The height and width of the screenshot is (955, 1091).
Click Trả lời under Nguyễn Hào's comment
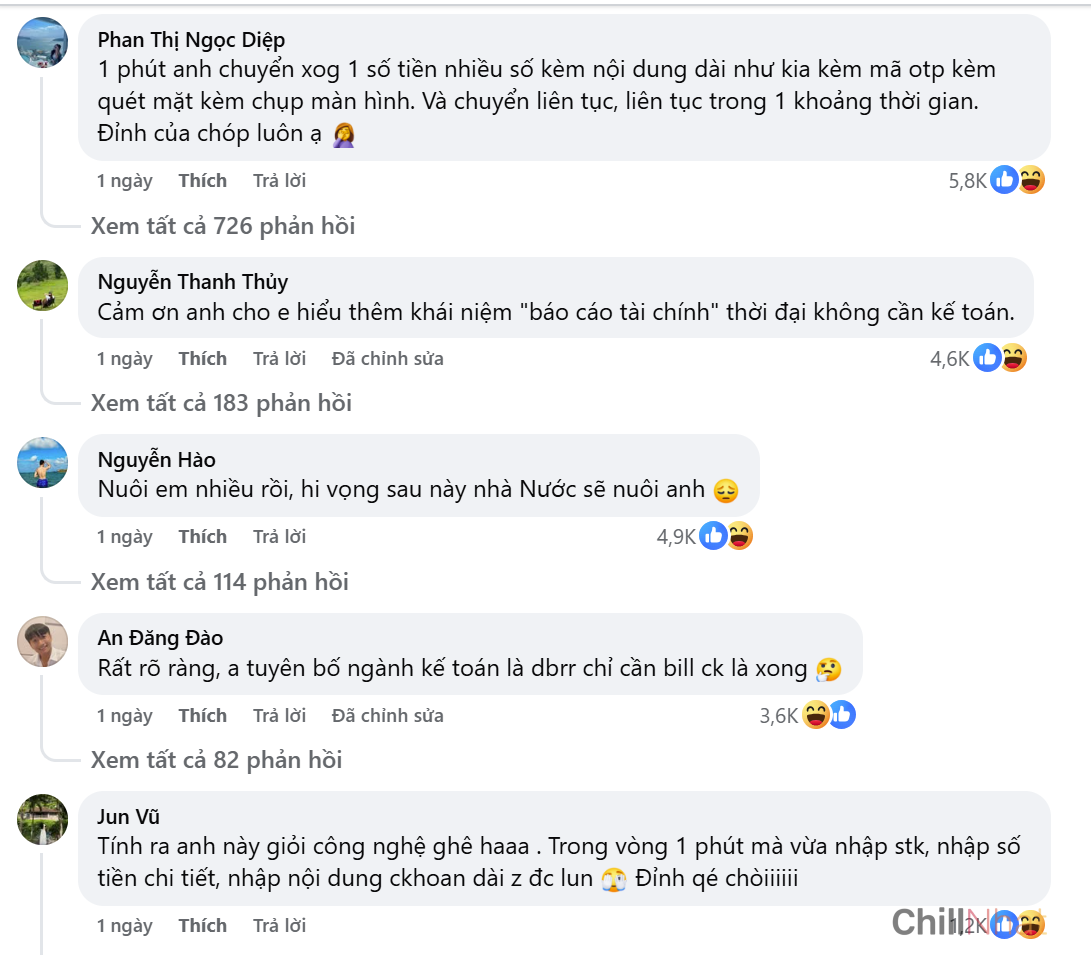coord(278,536)
